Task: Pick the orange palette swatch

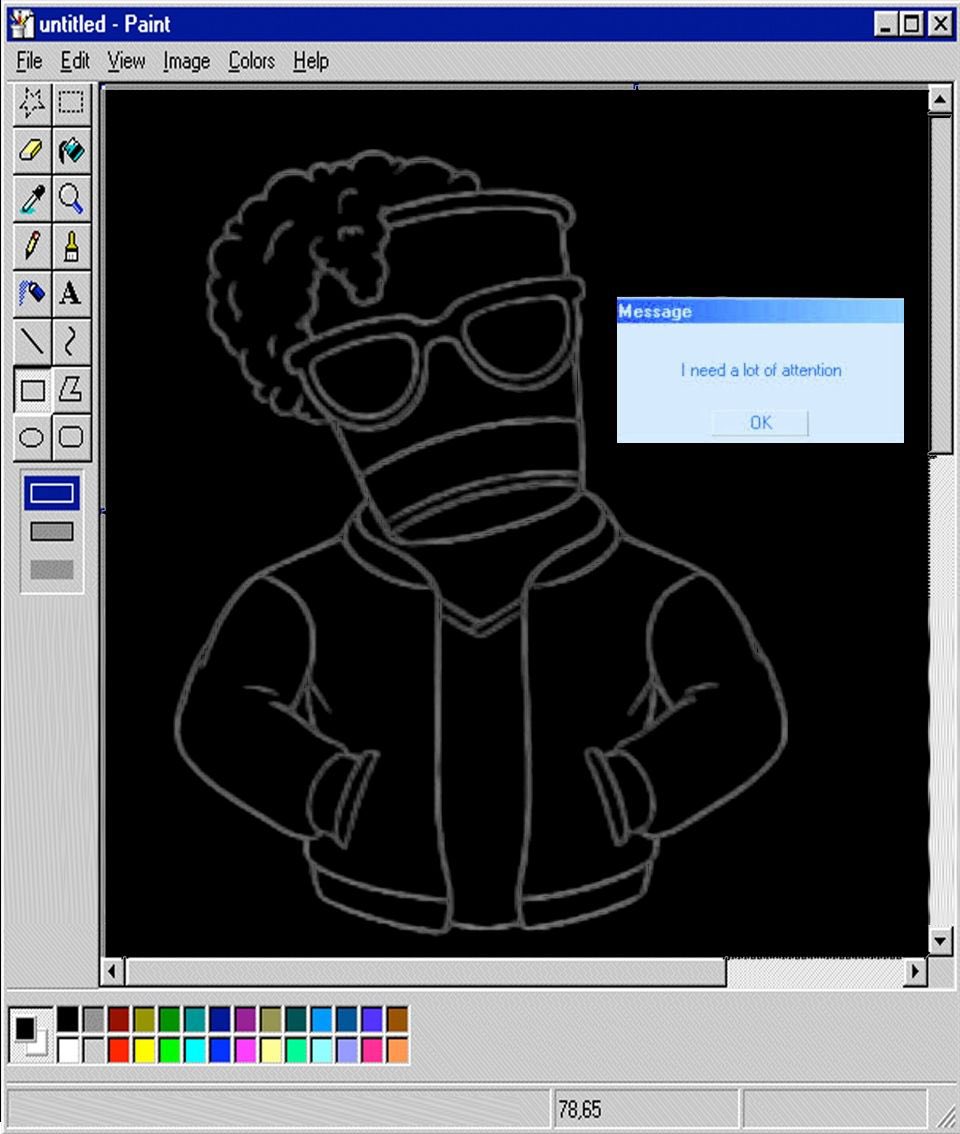Action: (397, 1050)
